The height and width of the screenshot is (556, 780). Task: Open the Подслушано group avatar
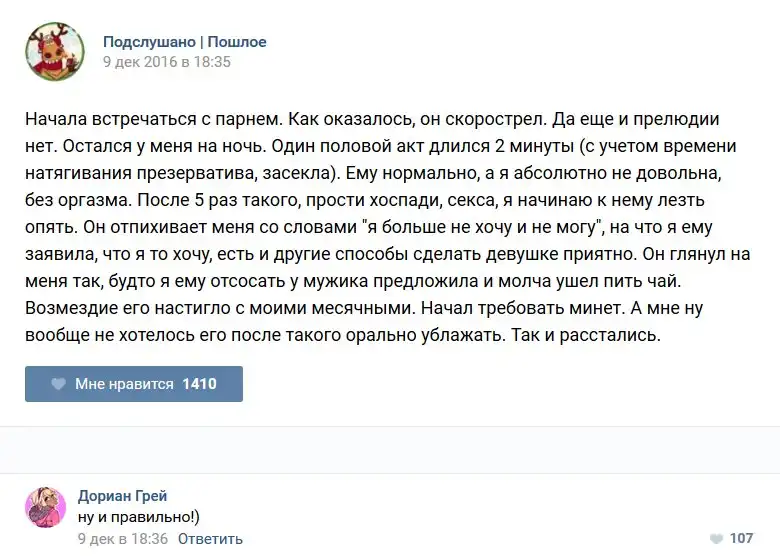(x=54, y=51)
